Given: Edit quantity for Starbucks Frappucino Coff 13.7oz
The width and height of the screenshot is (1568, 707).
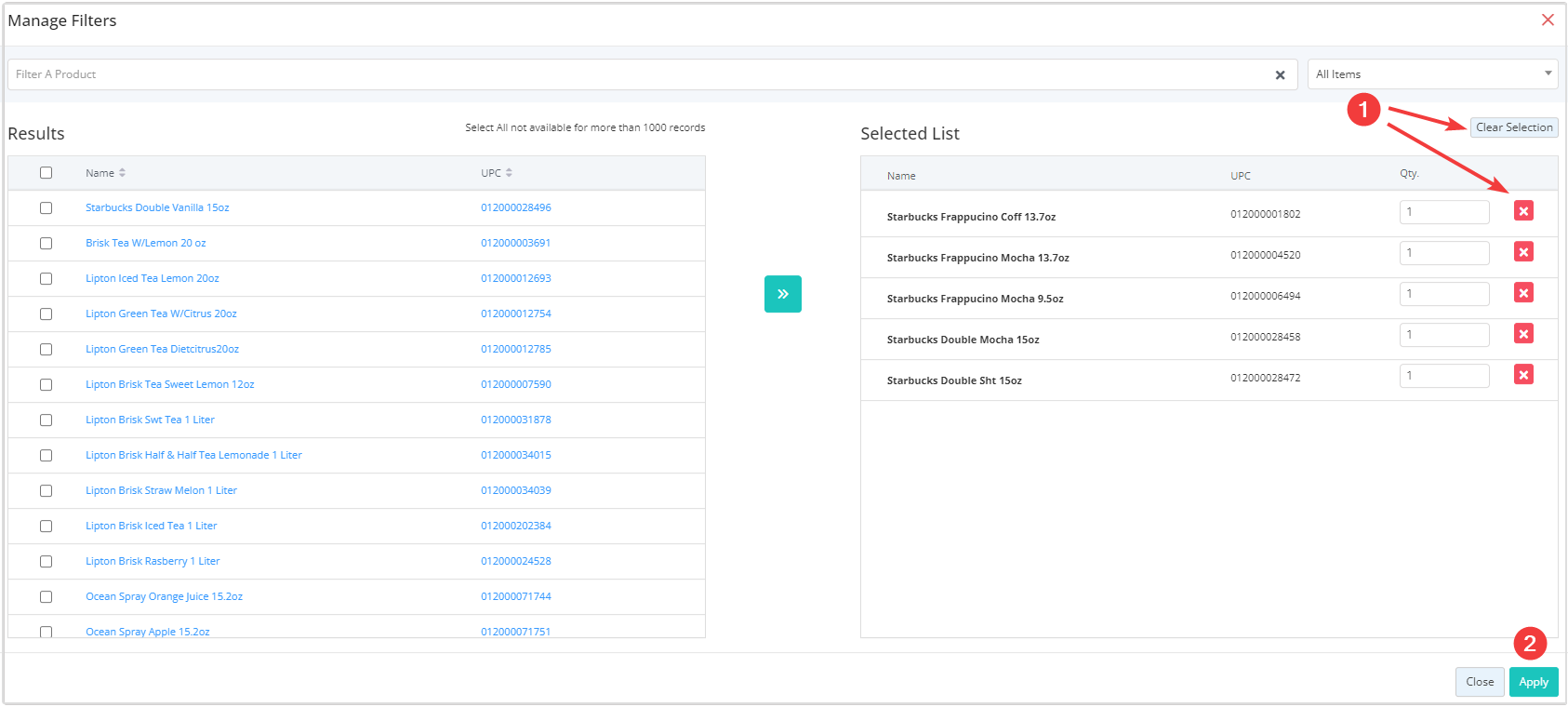Looking at the screenshot, I should point(1444,212).
